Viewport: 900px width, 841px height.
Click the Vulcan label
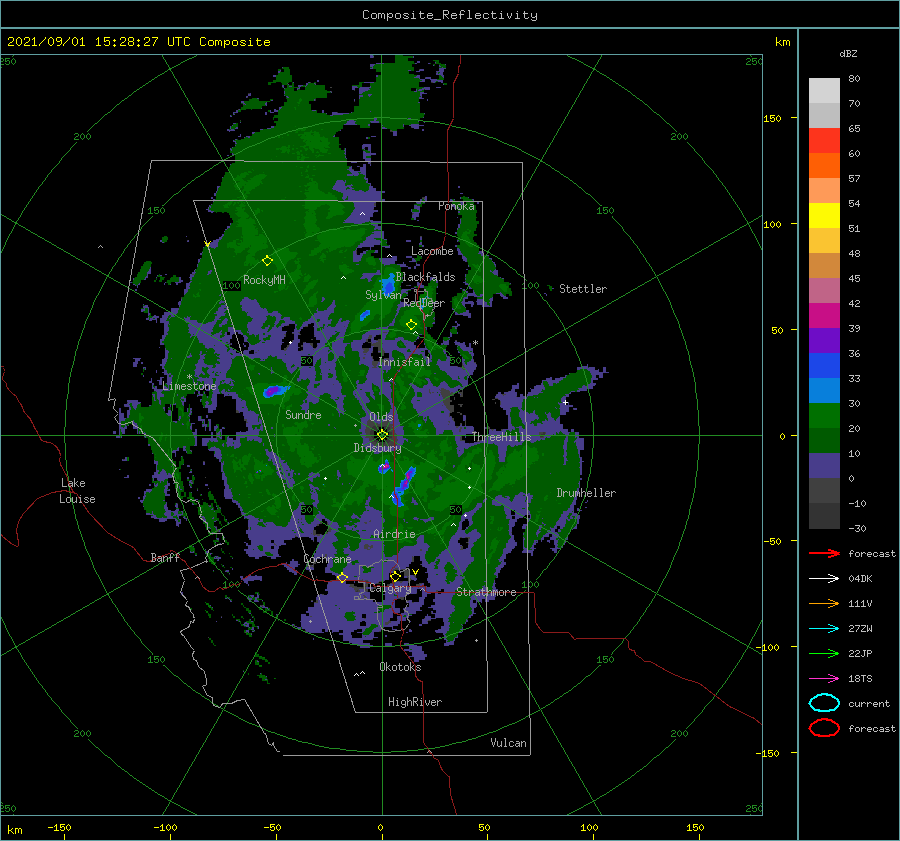pos(508,743)
